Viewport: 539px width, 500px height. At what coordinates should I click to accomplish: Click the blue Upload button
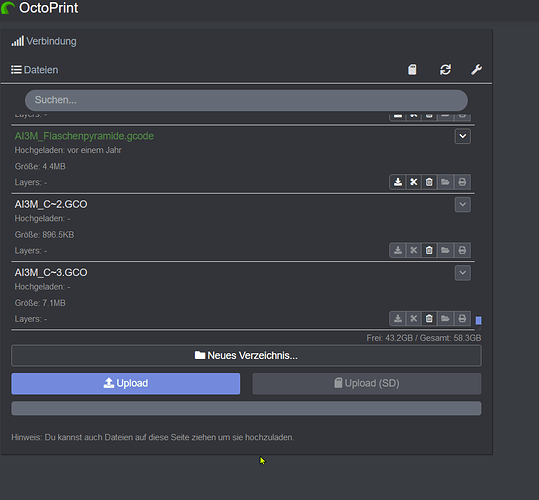(x=126, y=384)
